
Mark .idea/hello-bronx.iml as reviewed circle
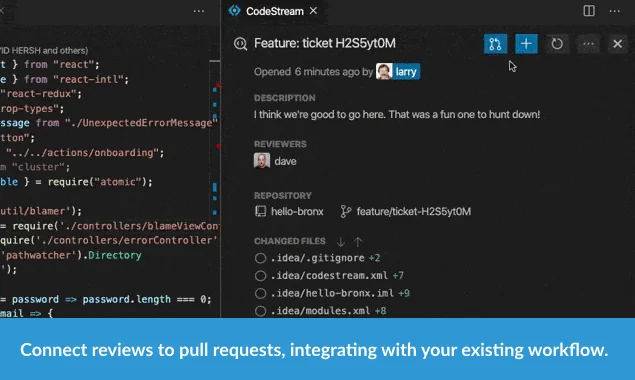pos(260,293)
